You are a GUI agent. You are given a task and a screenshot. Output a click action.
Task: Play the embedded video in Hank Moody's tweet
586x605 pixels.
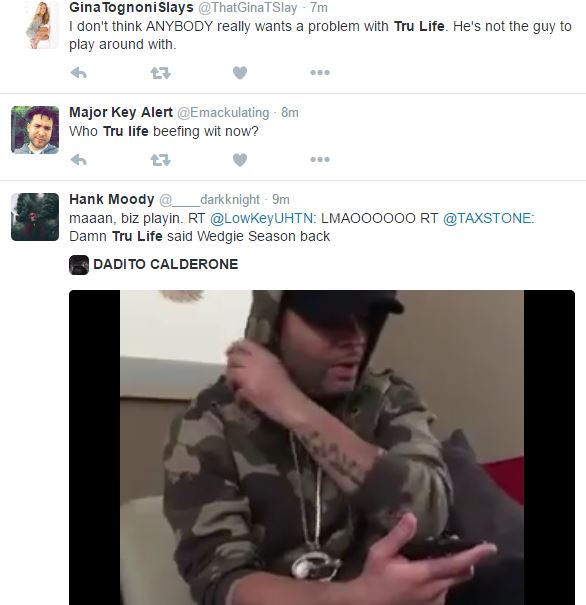(x=322, y=447)
